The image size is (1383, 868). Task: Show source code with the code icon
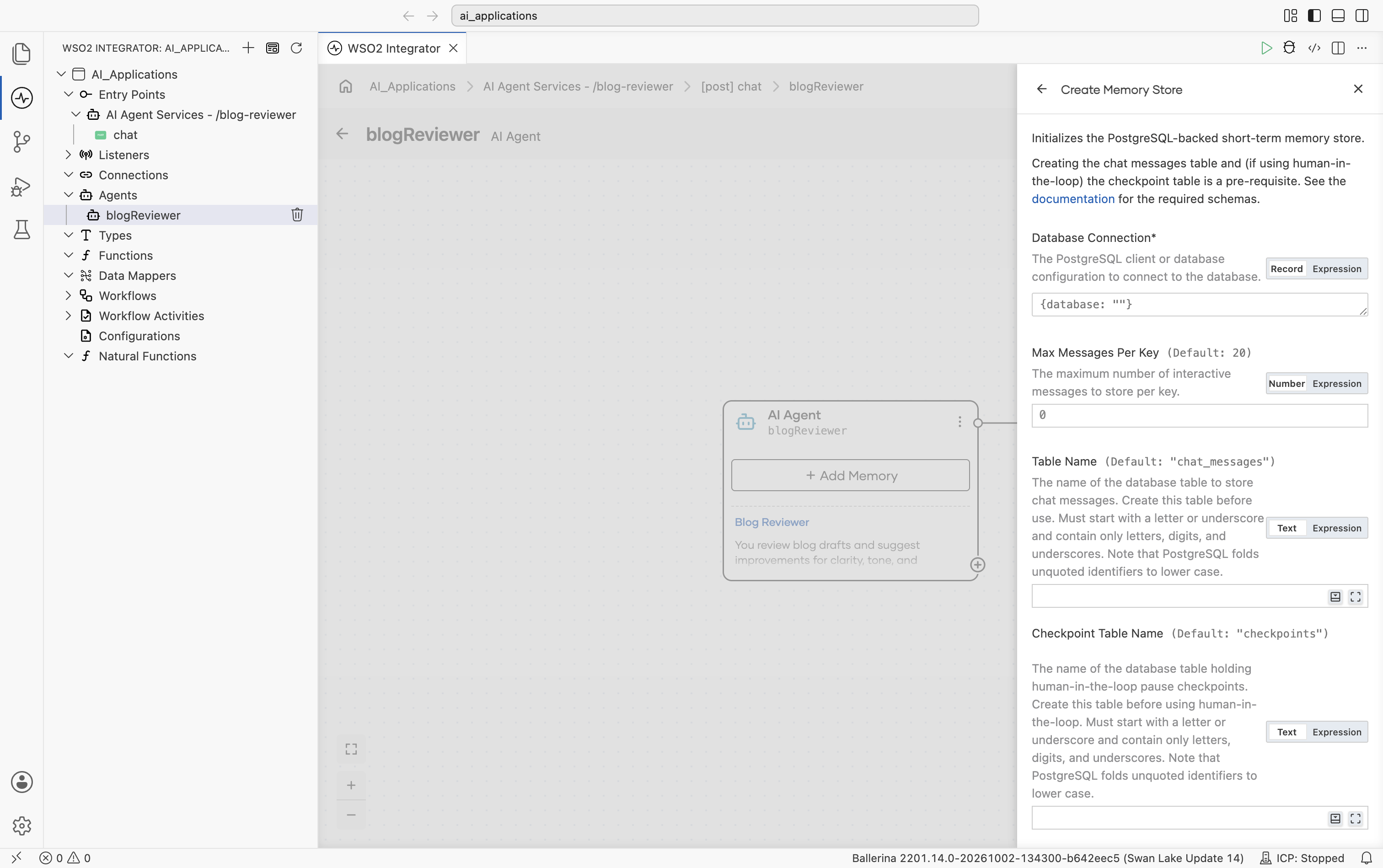[1314, 48]
